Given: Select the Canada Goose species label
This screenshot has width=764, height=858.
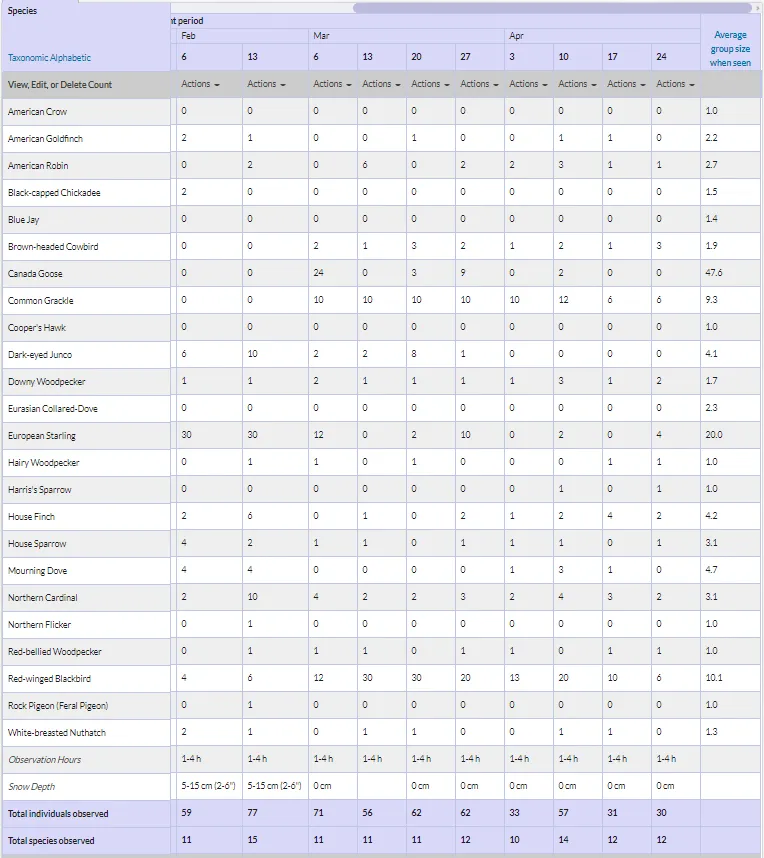Looking at the screenshot, I should click(x=35, y=274).
